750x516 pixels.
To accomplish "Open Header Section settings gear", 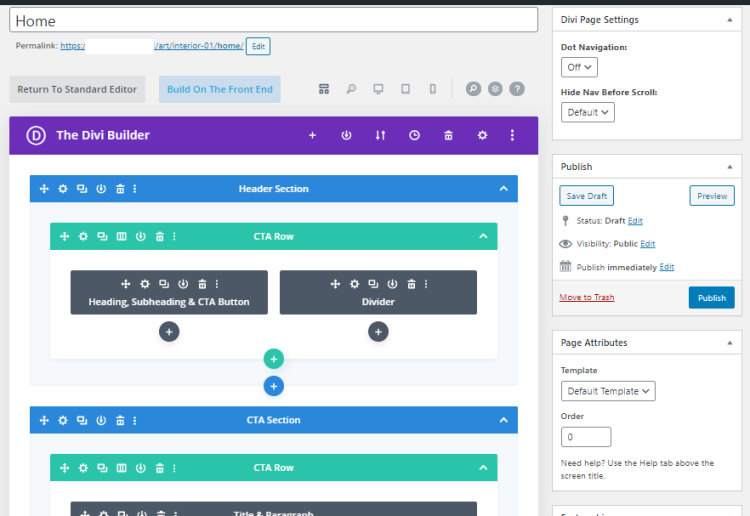I will click(63, 189).
